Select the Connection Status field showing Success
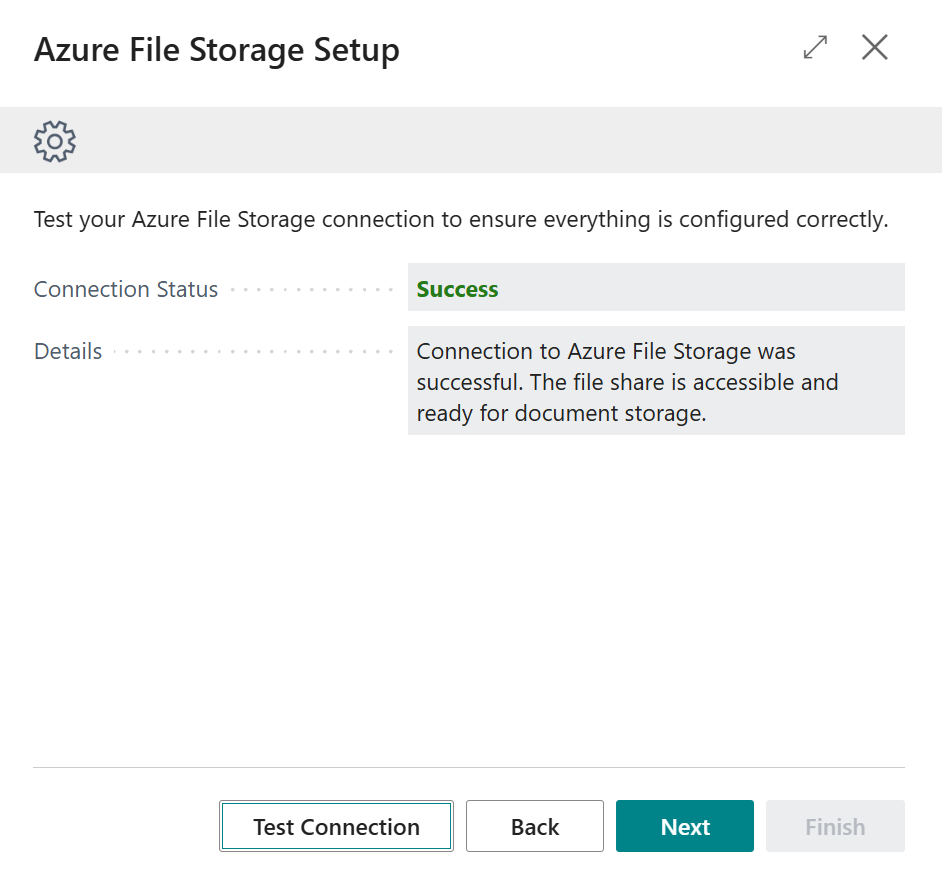This screenshot has height=890, width=942. 655,289
